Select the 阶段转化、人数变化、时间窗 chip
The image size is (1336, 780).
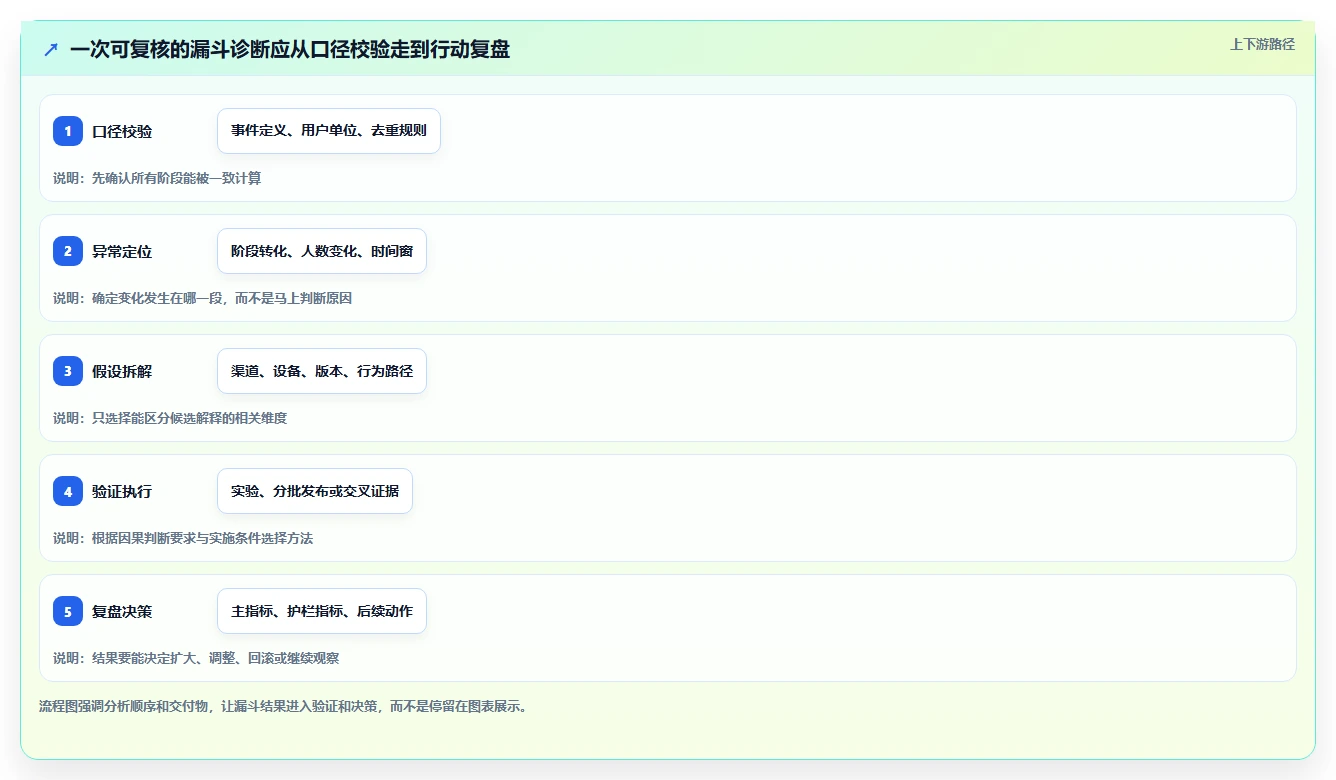point(322,251)
